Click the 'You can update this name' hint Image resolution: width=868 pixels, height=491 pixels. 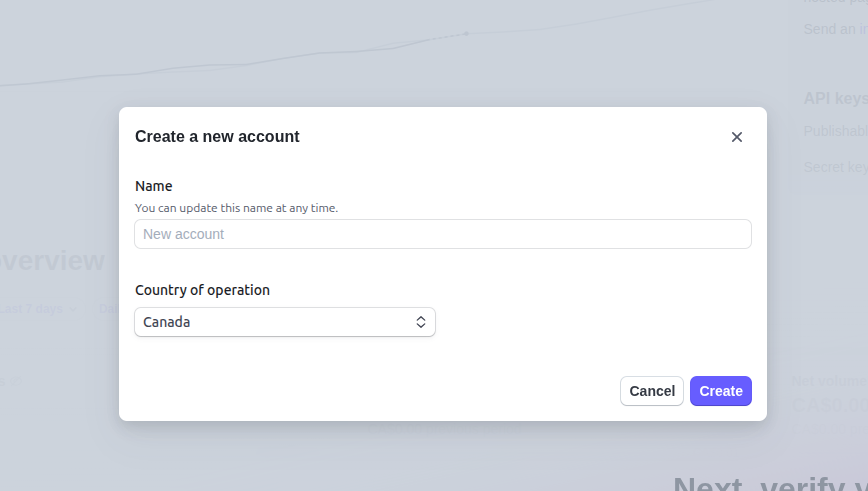point(236,208)
